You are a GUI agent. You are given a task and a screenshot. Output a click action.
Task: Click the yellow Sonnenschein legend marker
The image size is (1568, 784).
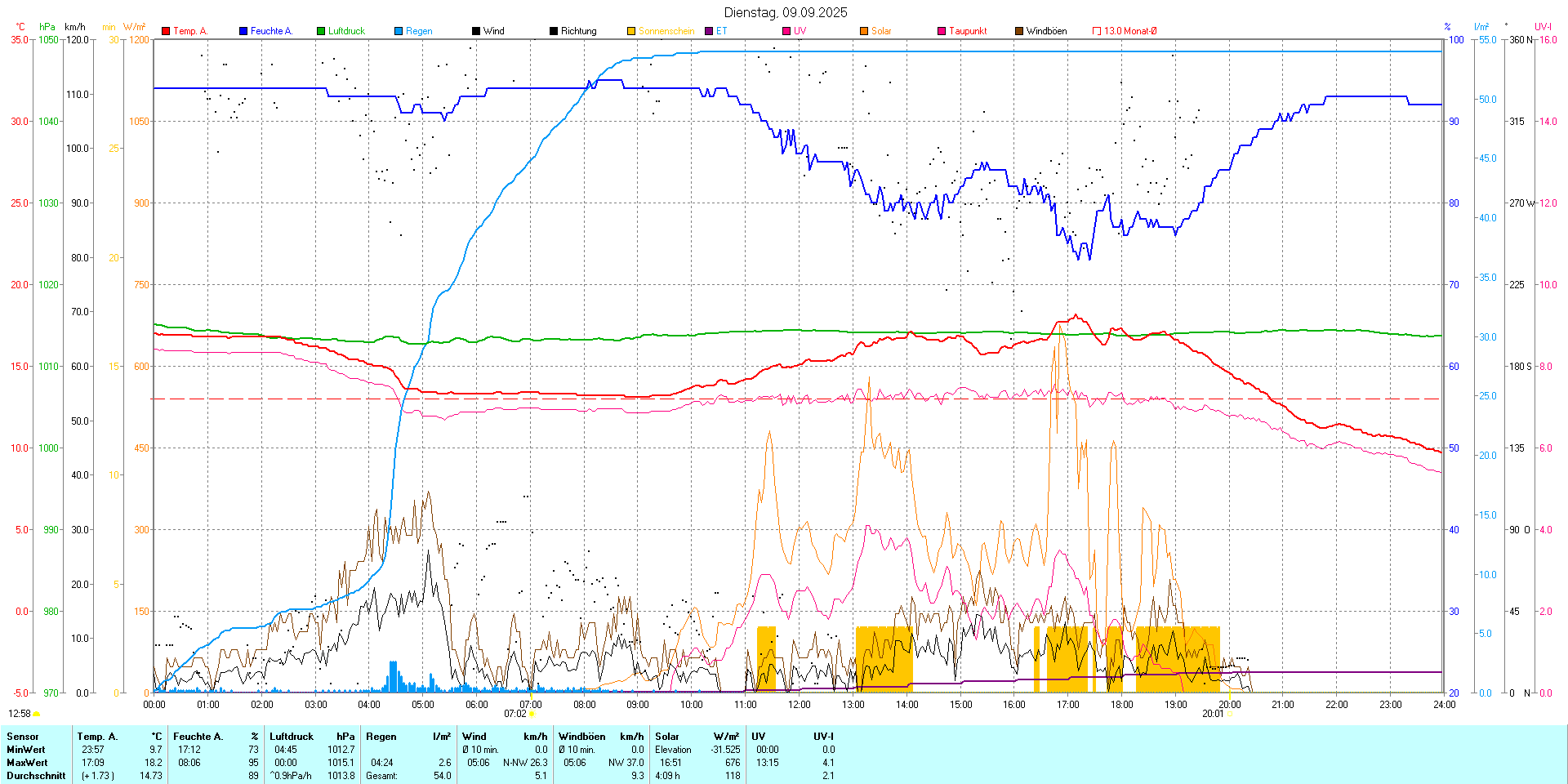[631, 31]
